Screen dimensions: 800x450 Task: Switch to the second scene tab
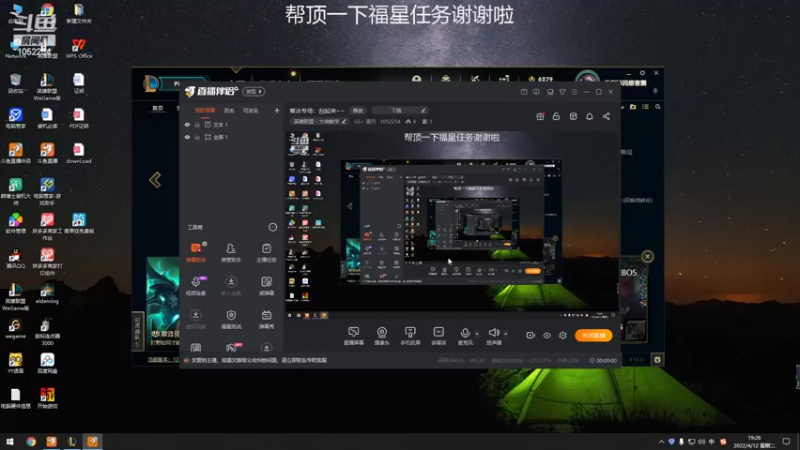pos(229,111)
